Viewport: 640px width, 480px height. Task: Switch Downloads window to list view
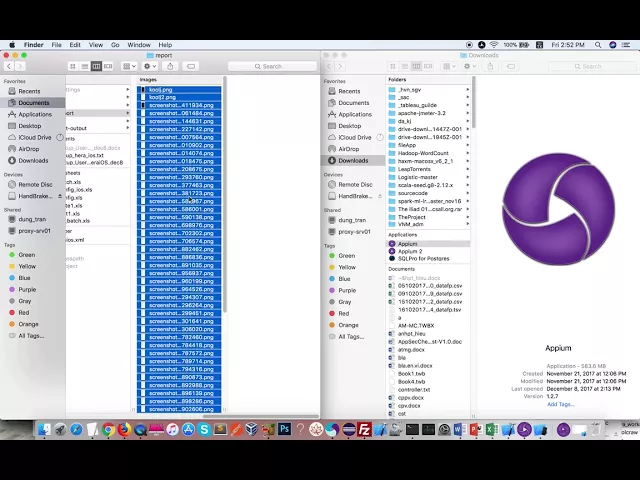[x=404, y=66]
